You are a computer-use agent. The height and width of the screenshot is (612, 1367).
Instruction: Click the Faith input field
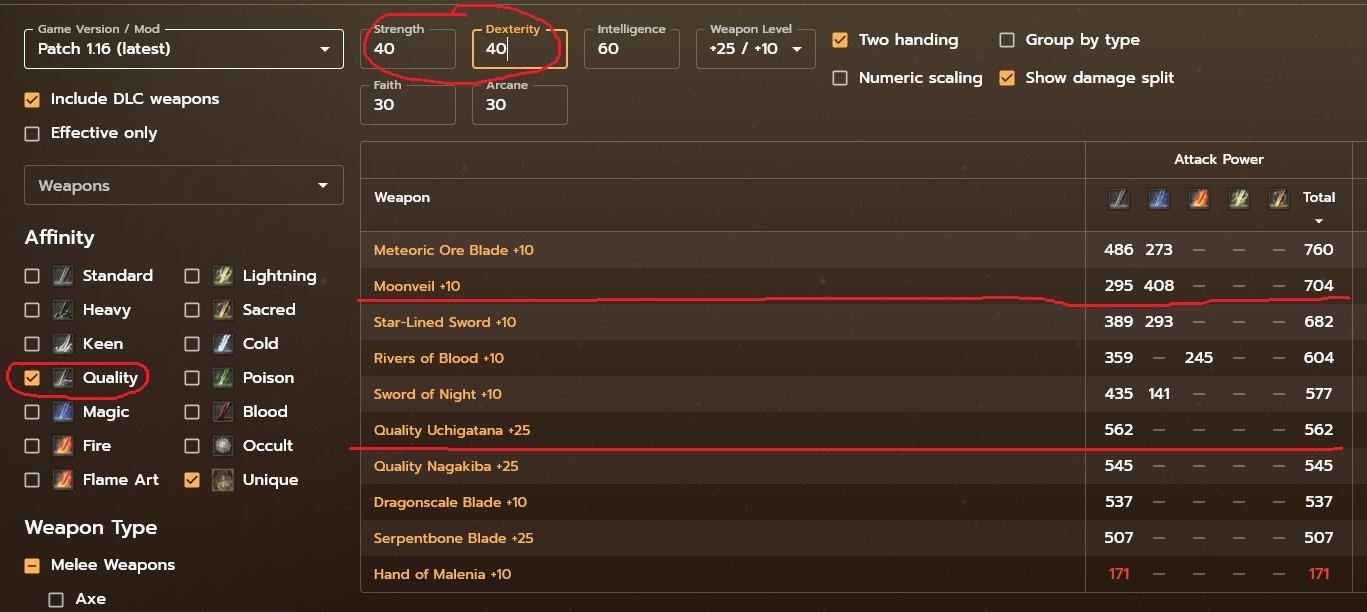pyautogui.click(x=408, y=105)
